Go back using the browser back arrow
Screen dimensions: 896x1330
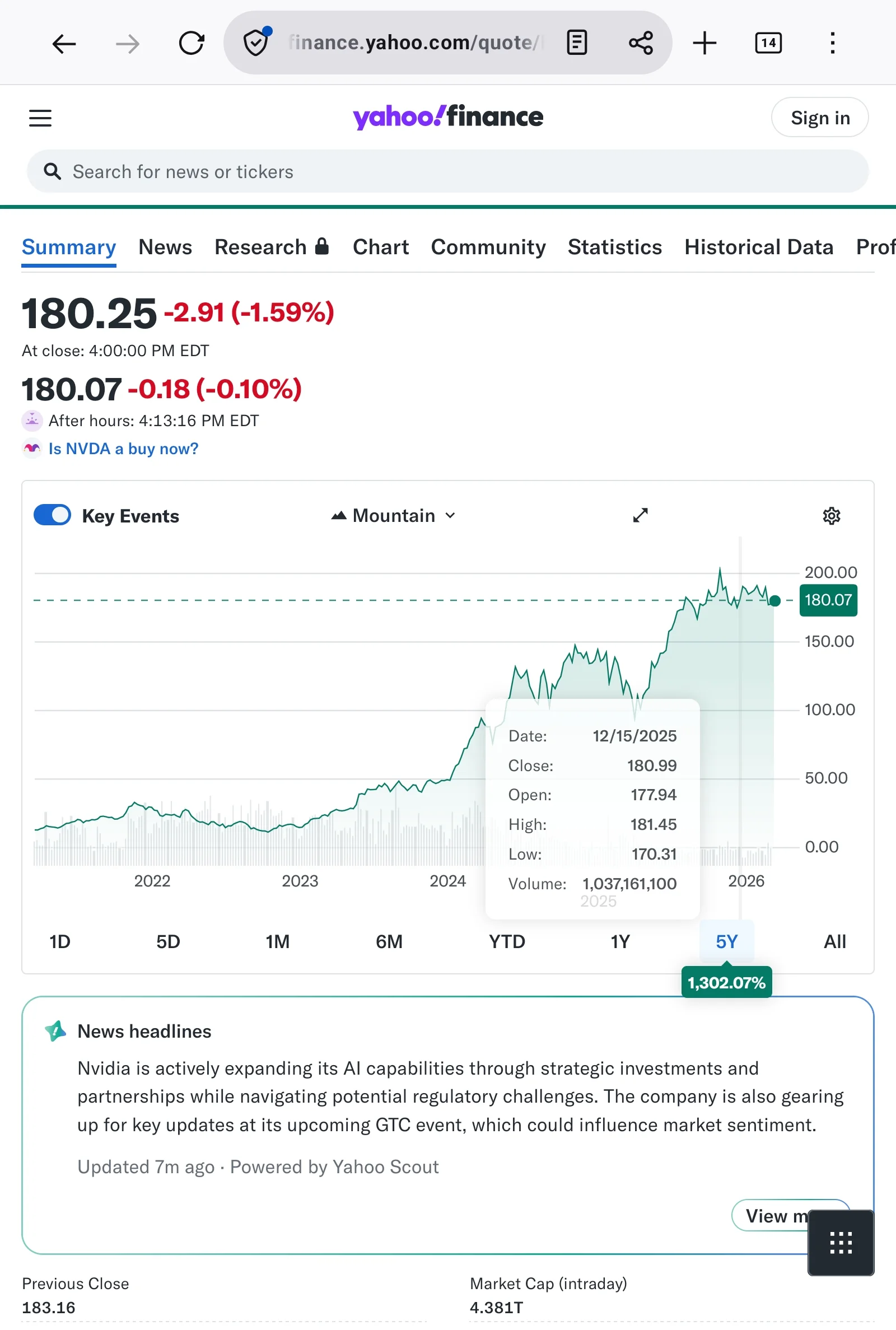click(x=63, y=44)
